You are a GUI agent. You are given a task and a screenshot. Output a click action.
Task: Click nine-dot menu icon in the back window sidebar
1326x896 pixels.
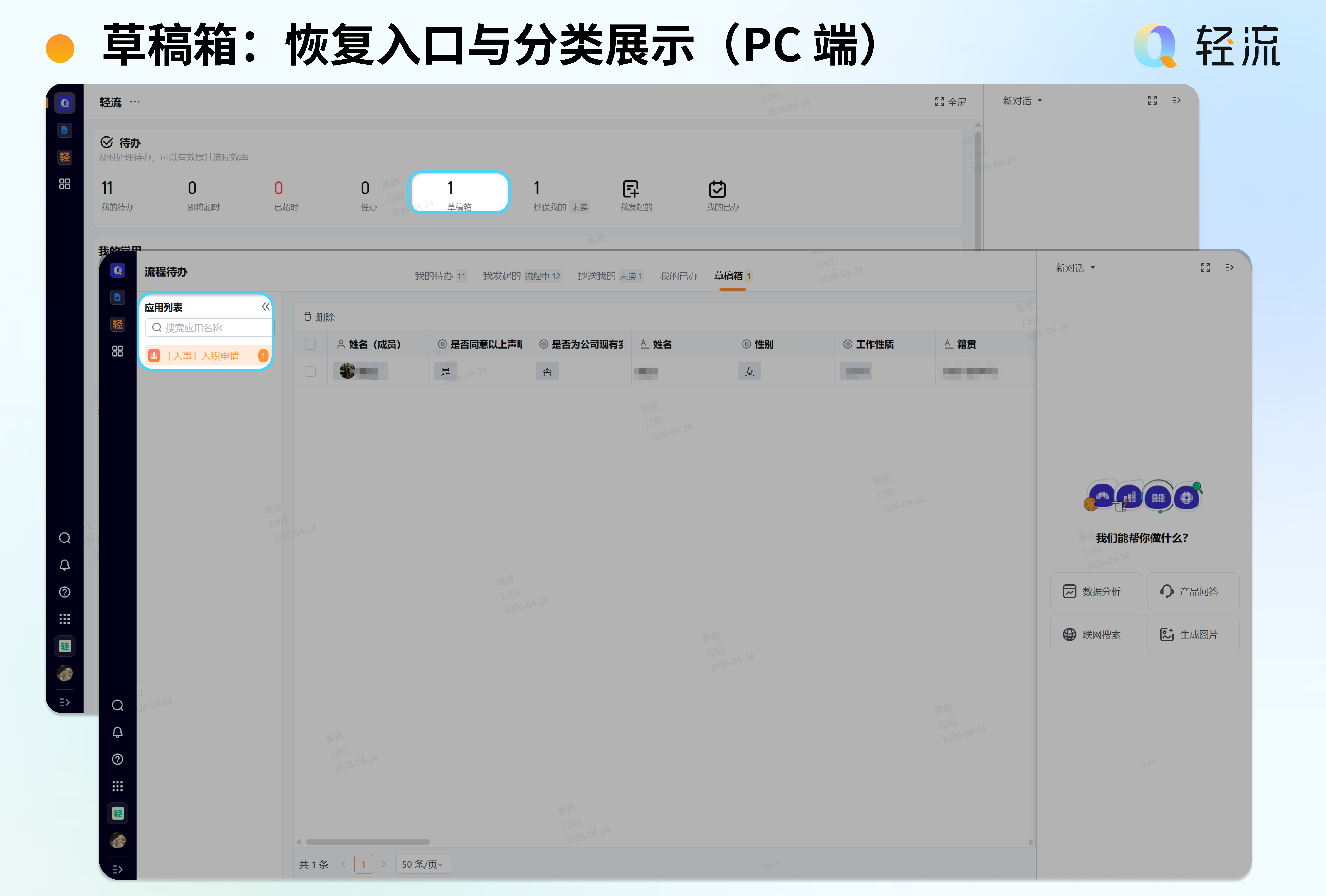65,619
